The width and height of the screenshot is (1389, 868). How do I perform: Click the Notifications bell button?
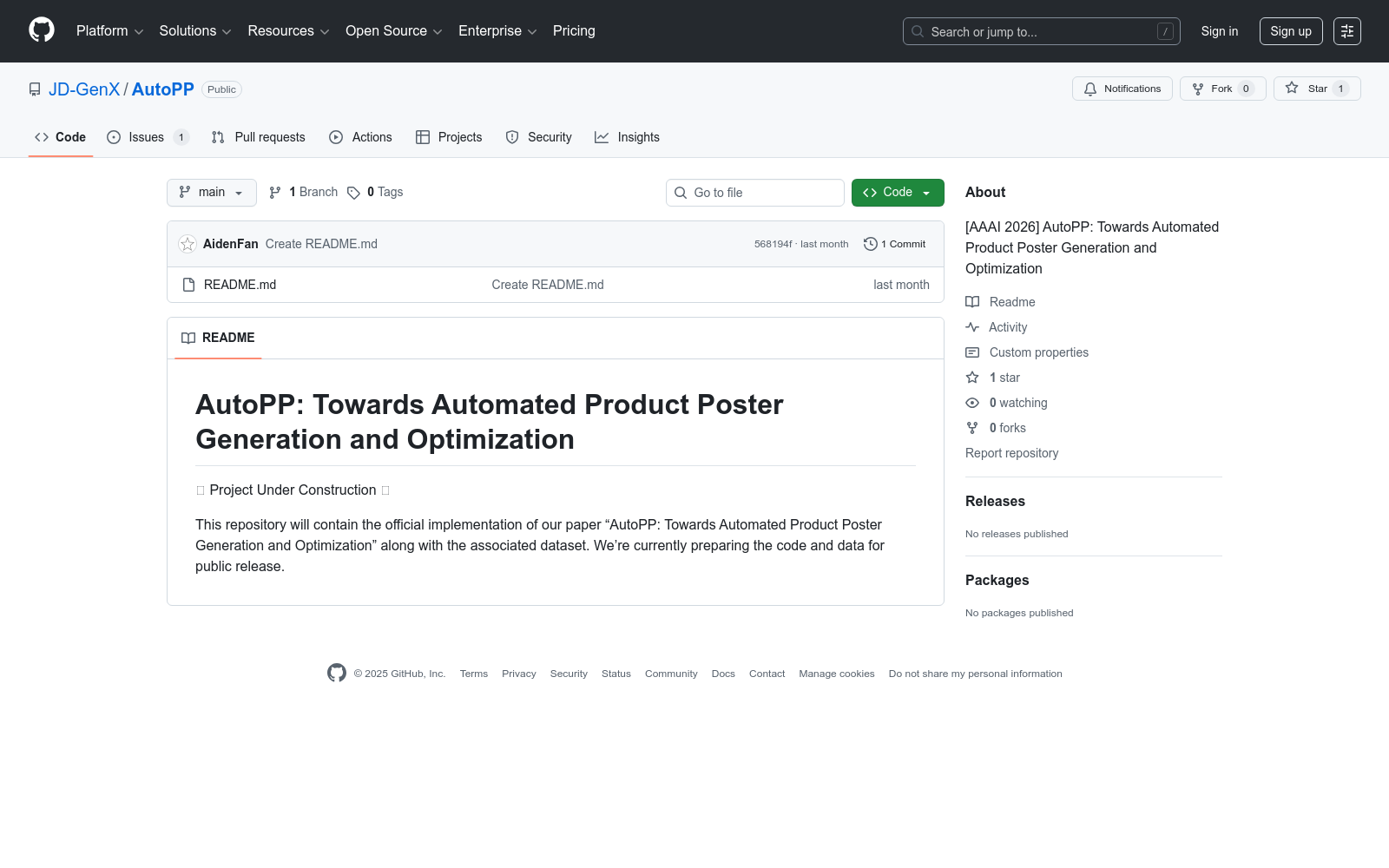tap(1122, 89)
